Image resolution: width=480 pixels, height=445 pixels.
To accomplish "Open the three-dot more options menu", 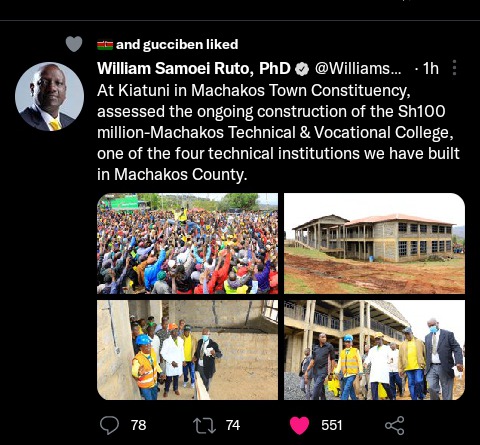I will (454, 68).
